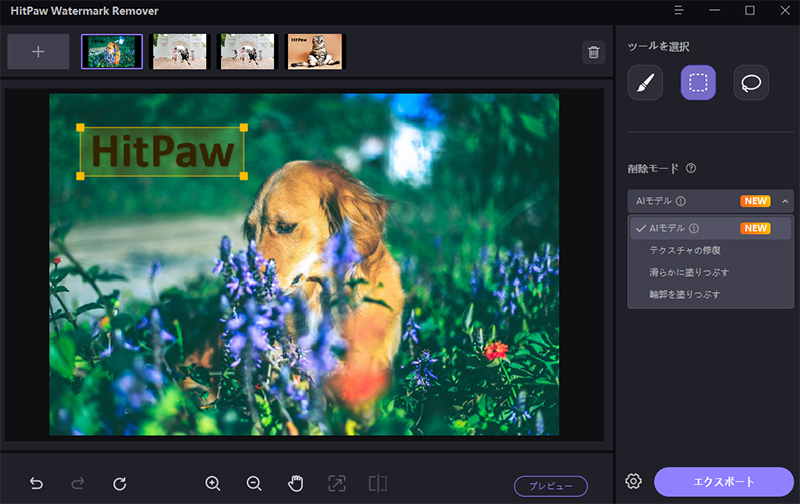The image size is (800, 504).
Task: Open settings via the gear icon
Action: [633, 481]
